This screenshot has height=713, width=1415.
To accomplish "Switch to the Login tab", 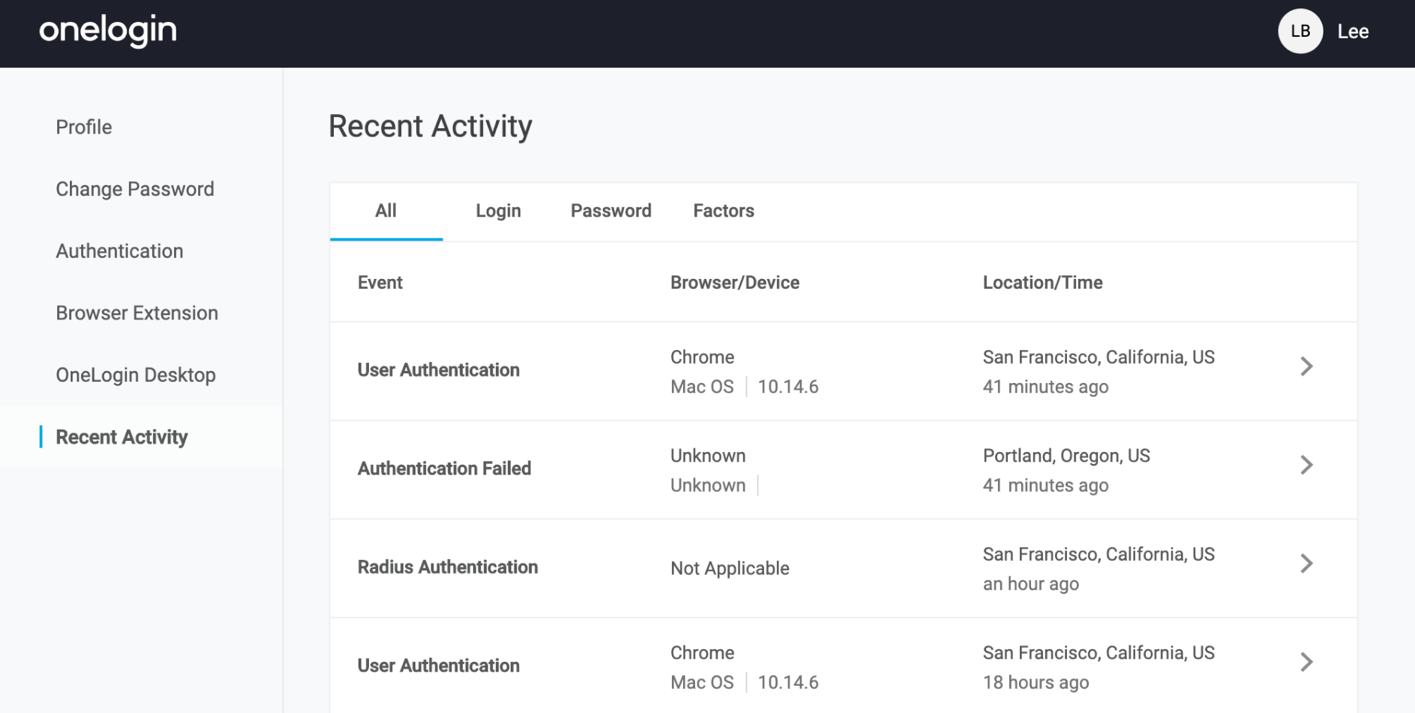I will click(x=498, y=211).
